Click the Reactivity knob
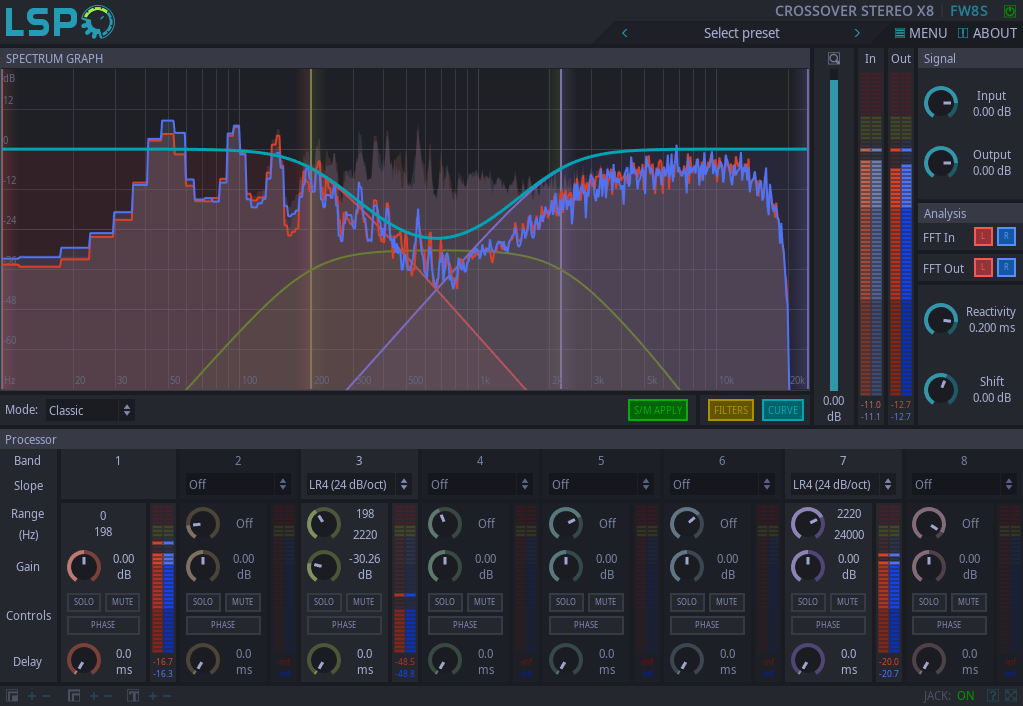 click(x=941, y=320)
